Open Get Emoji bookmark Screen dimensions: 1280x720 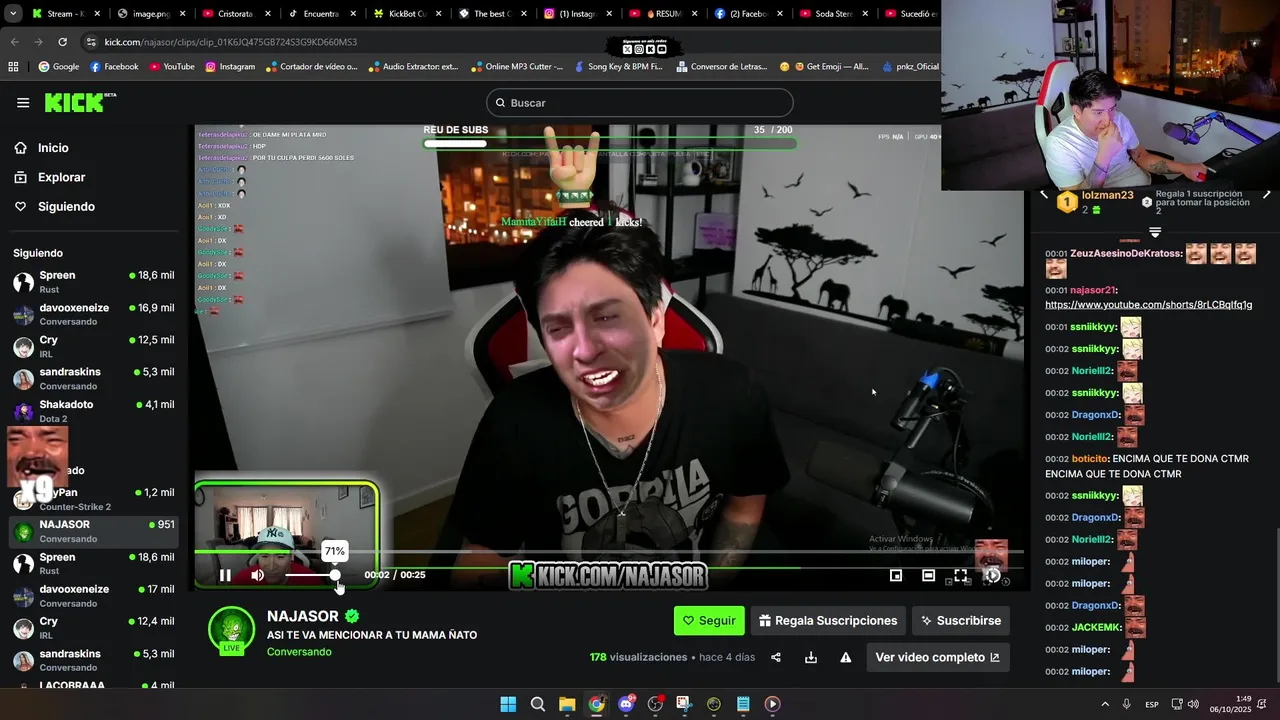pyautogui.click(x=824, y=67)
